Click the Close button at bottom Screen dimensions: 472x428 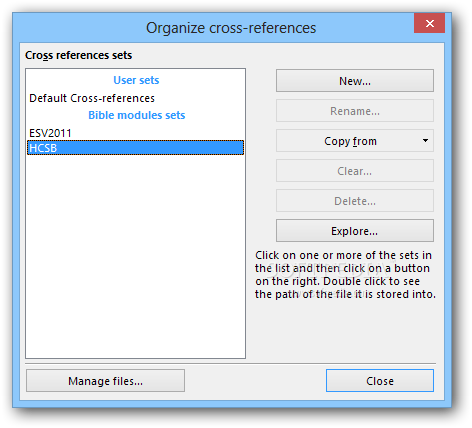click(380, 380)
